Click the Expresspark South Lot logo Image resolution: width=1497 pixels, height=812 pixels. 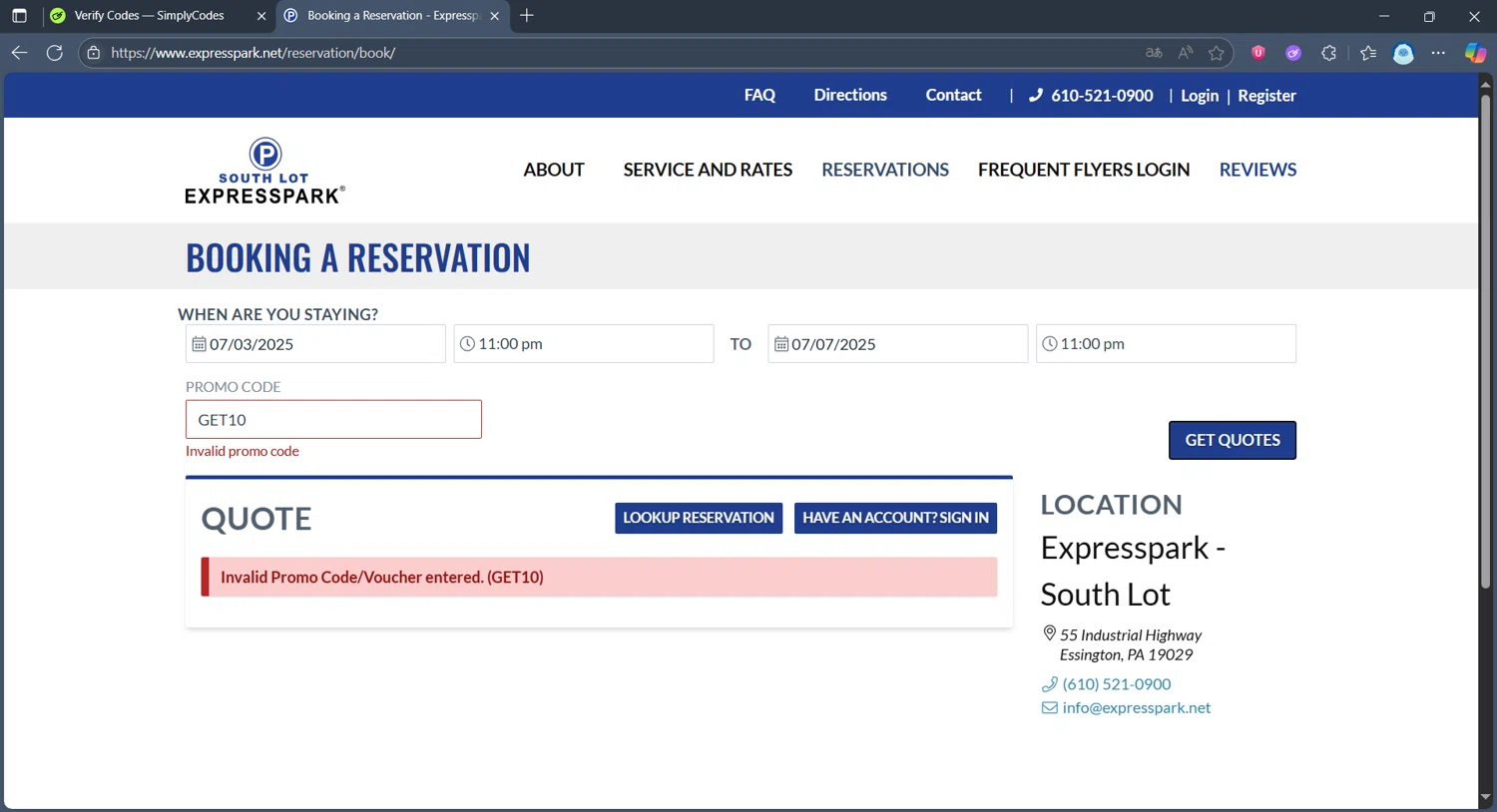(x=264, y=171)
